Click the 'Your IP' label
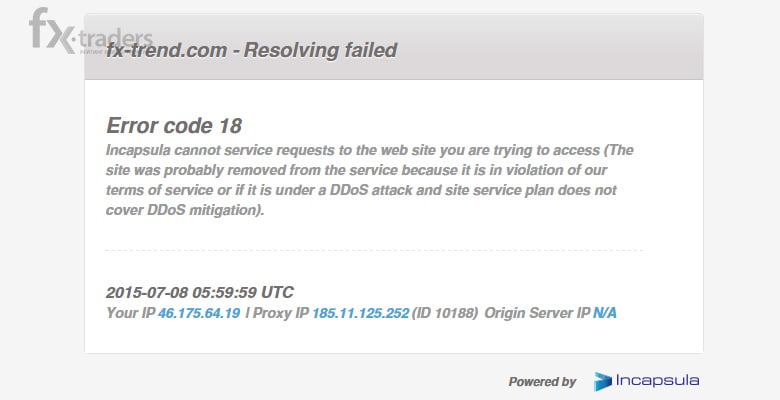This screenshot has width=780, height=400. click(x=131, y=313)
